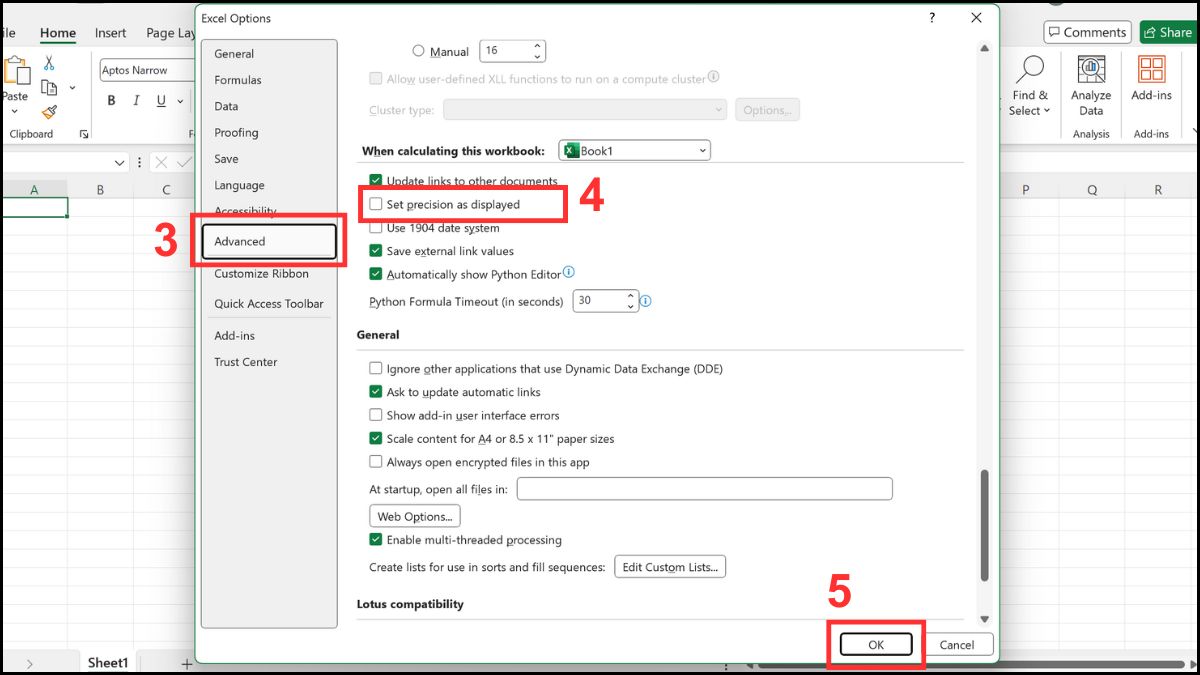Switch to the Insert ribbon tab
Viewport: 1200px width, 675px height.
tap(110, 32)
